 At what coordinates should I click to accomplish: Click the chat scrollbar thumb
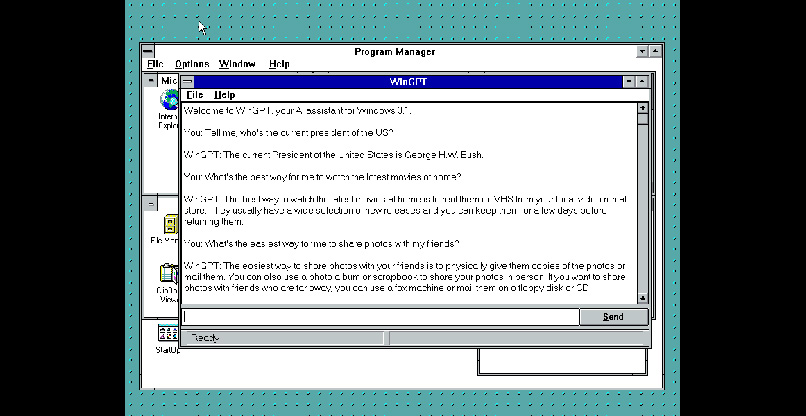pos(643,119)
